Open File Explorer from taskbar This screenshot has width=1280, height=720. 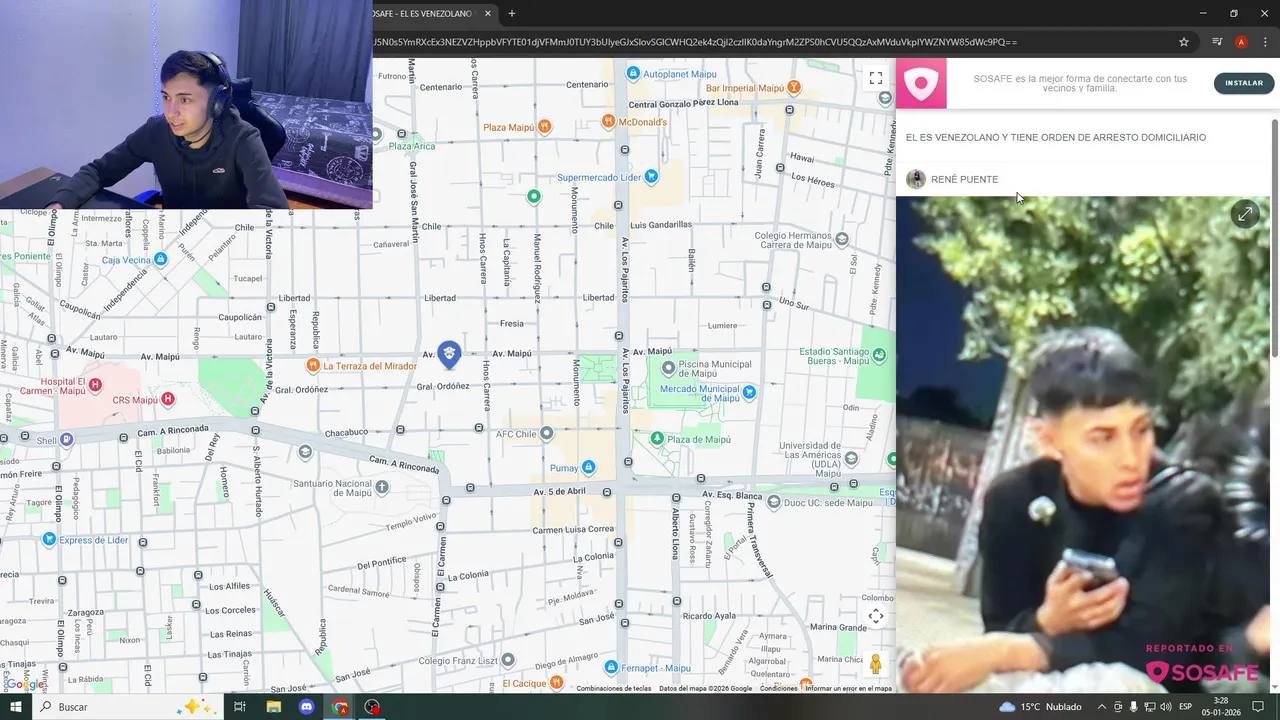coord(273,707)
